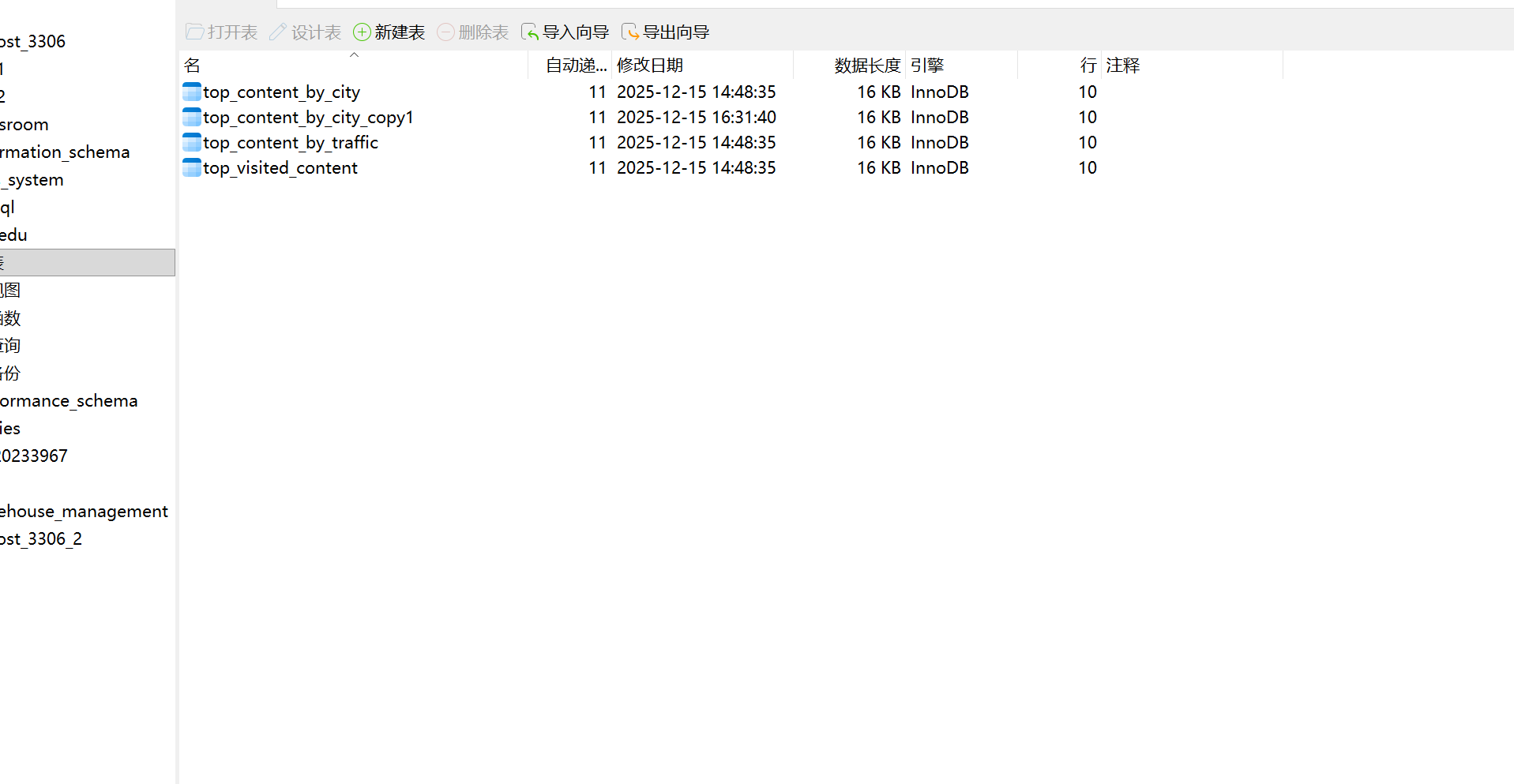
Task: Select table icon of top_visited_content
Action: 192,167
